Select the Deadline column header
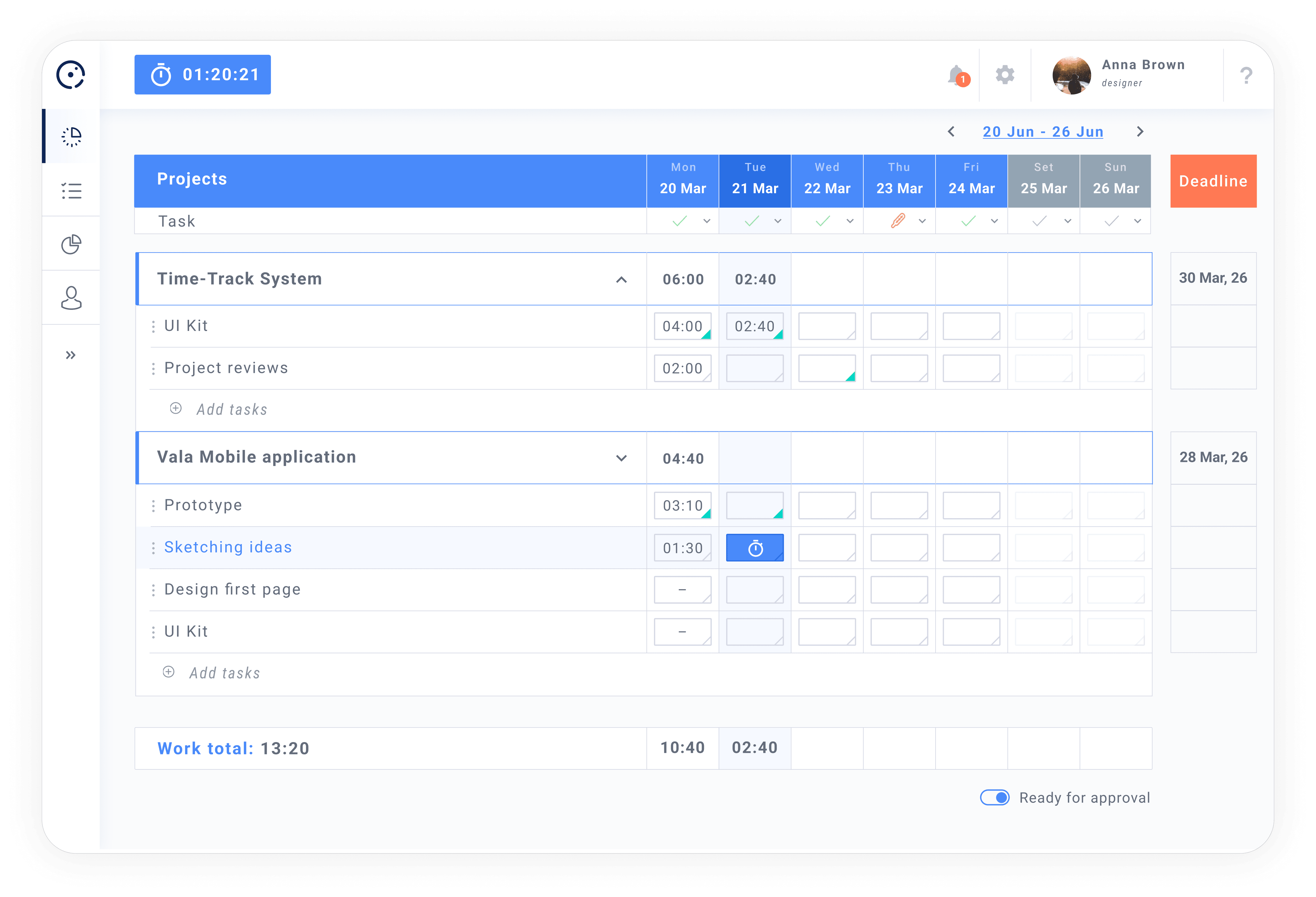 [x=1213, y=181]
